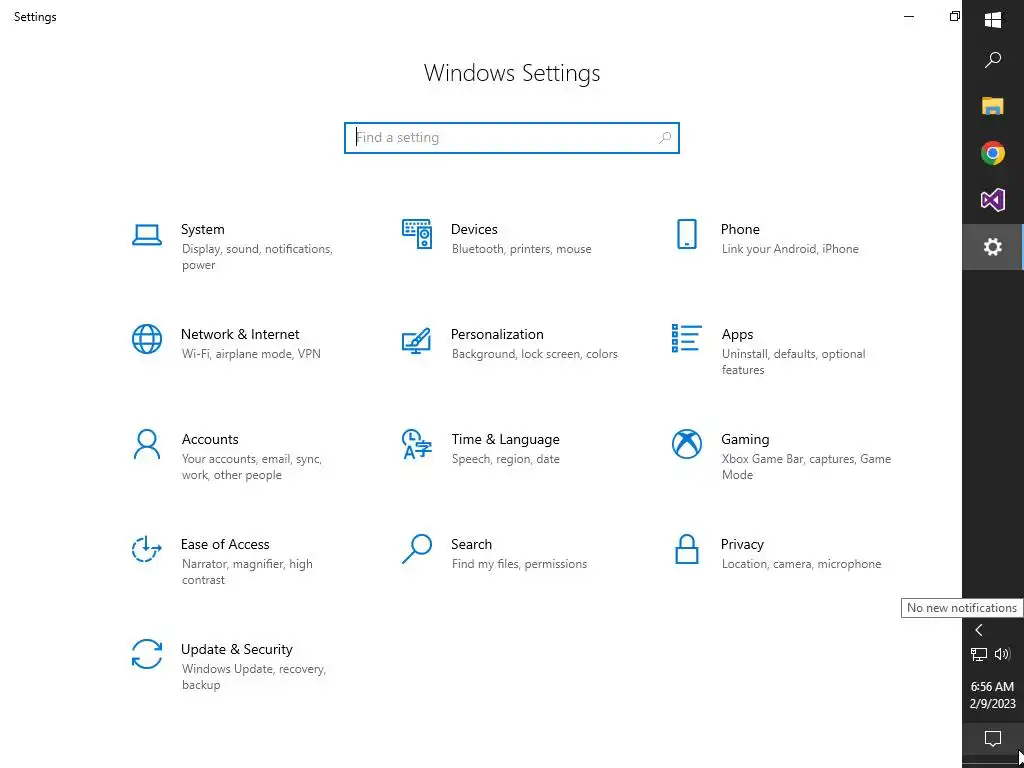This screenshot has width=1024, height=768.
Task: Click the Ease of Access heading
Action: 225,545
